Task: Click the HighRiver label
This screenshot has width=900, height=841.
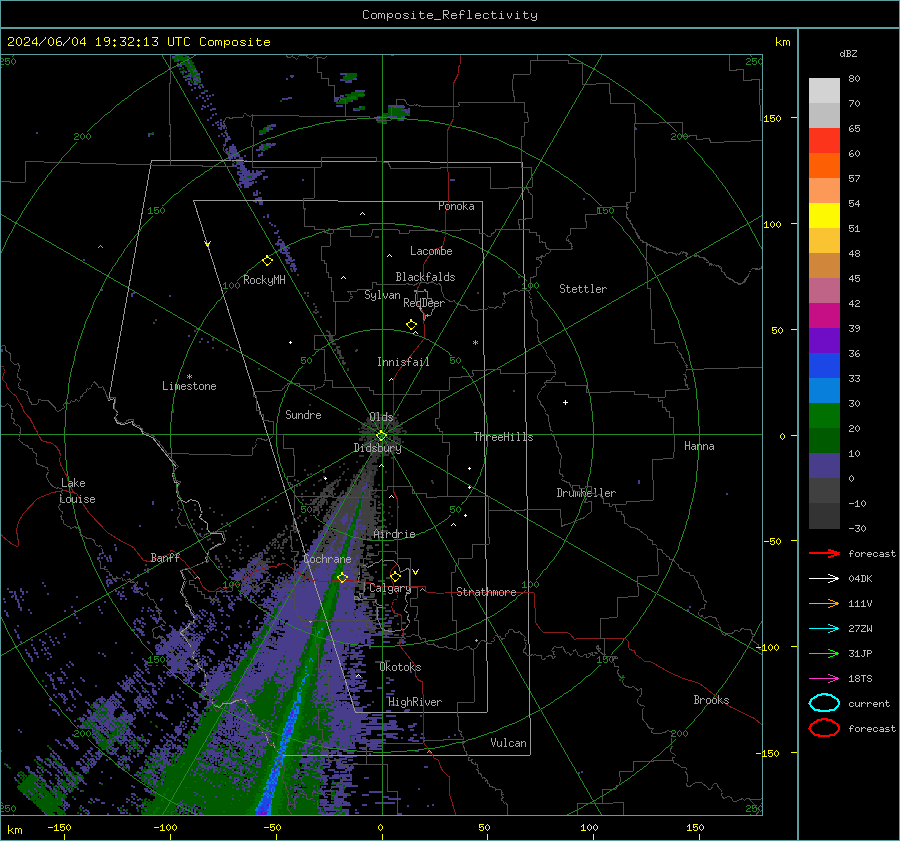Action: (x=415, y=702)
